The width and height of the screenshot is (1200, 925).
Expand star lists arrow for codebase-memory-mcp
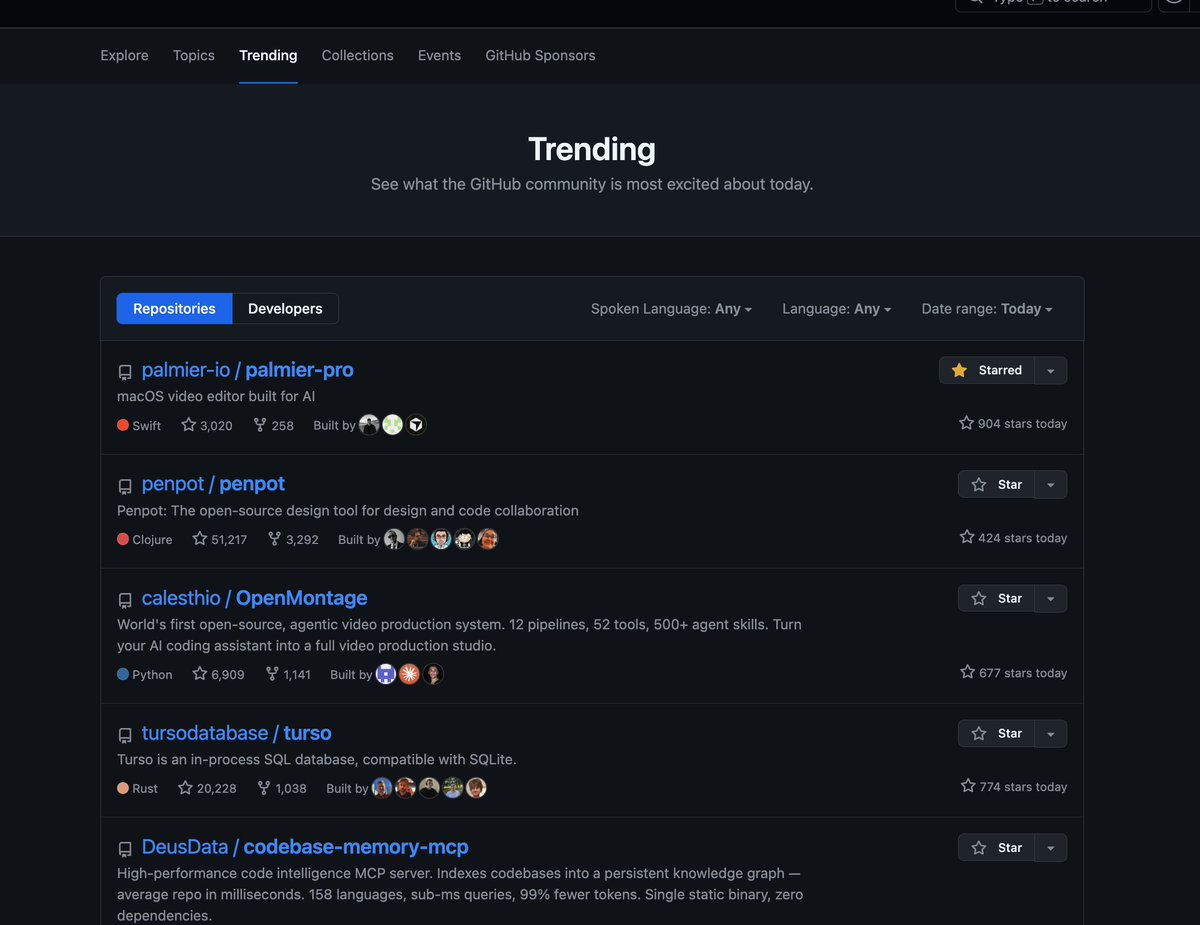pyautogui.click(x=1051, y=847)
